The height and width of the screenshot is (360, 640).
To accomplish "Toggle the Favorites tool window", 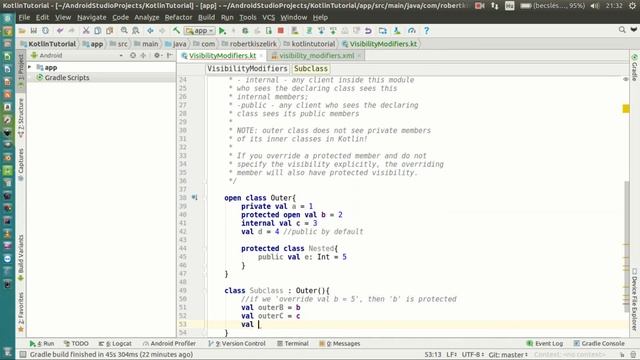I will tap(21, 312).
